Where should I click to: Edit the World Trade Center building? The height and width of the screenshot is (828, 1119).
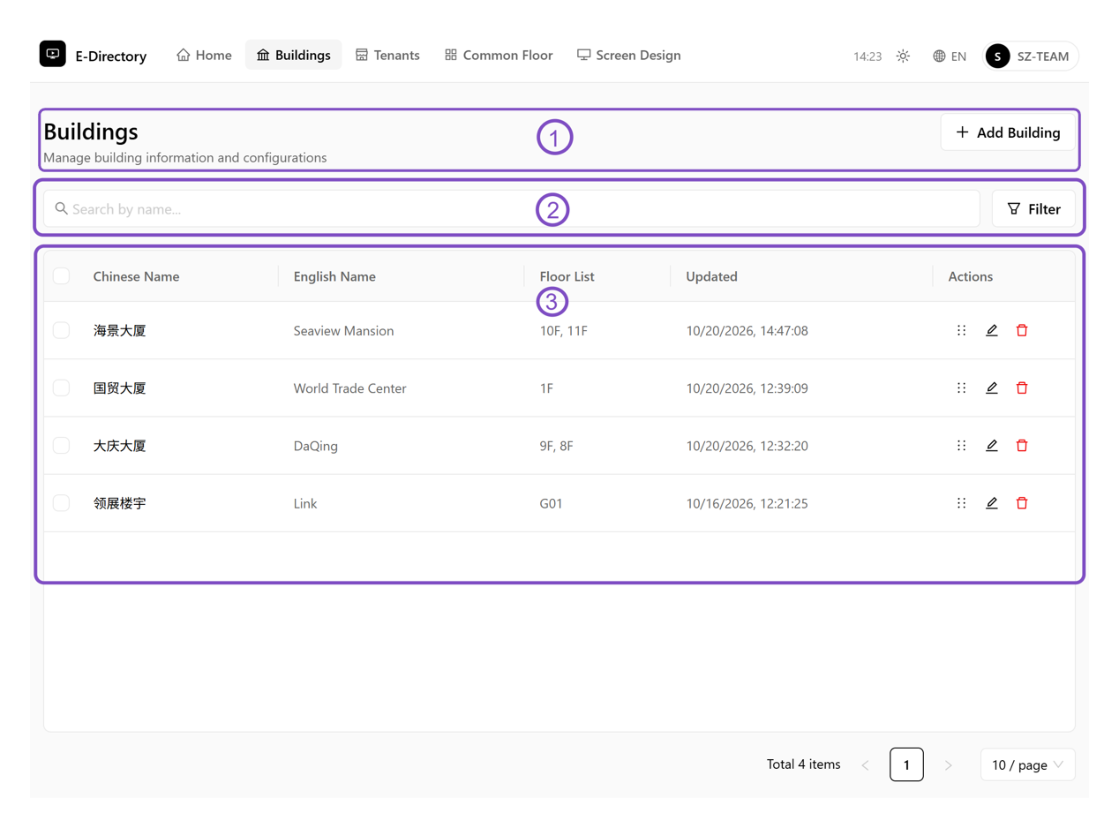pos(991,388)
